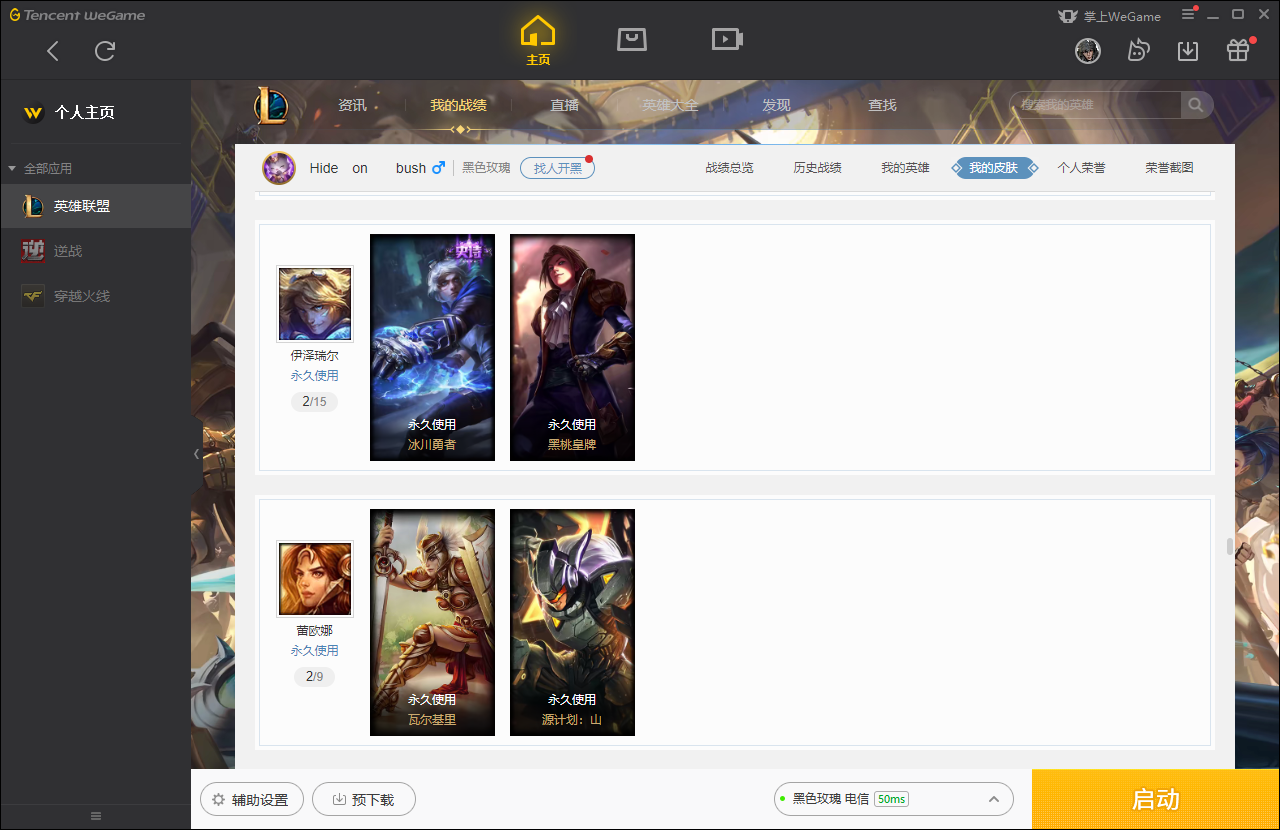Select 穿越火线 in the sidebar
Viewport: 1280px width, 830px height.
[95, 296]
